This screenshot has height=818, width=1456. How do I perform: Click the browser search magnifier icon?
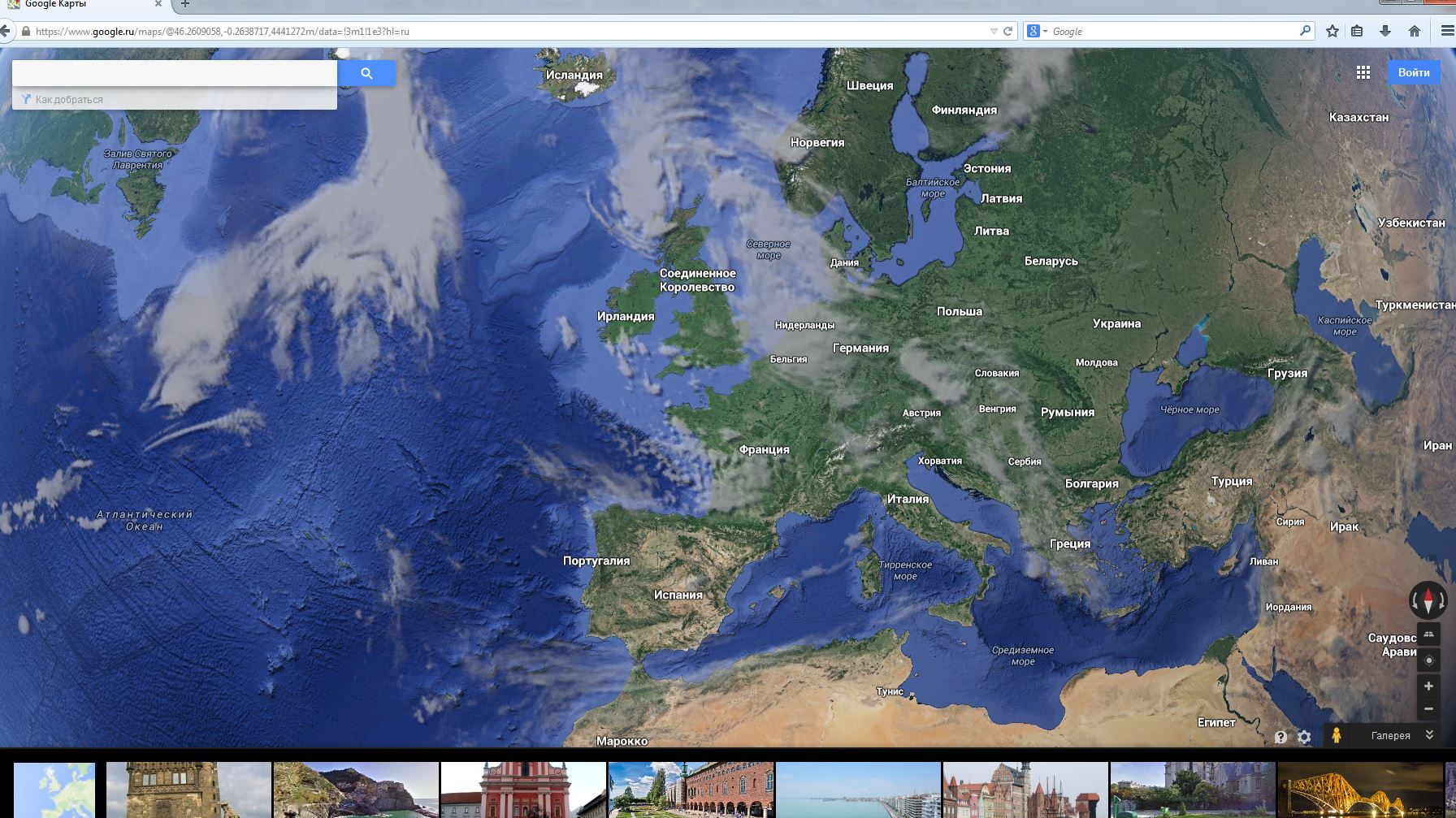point(1305,31)
